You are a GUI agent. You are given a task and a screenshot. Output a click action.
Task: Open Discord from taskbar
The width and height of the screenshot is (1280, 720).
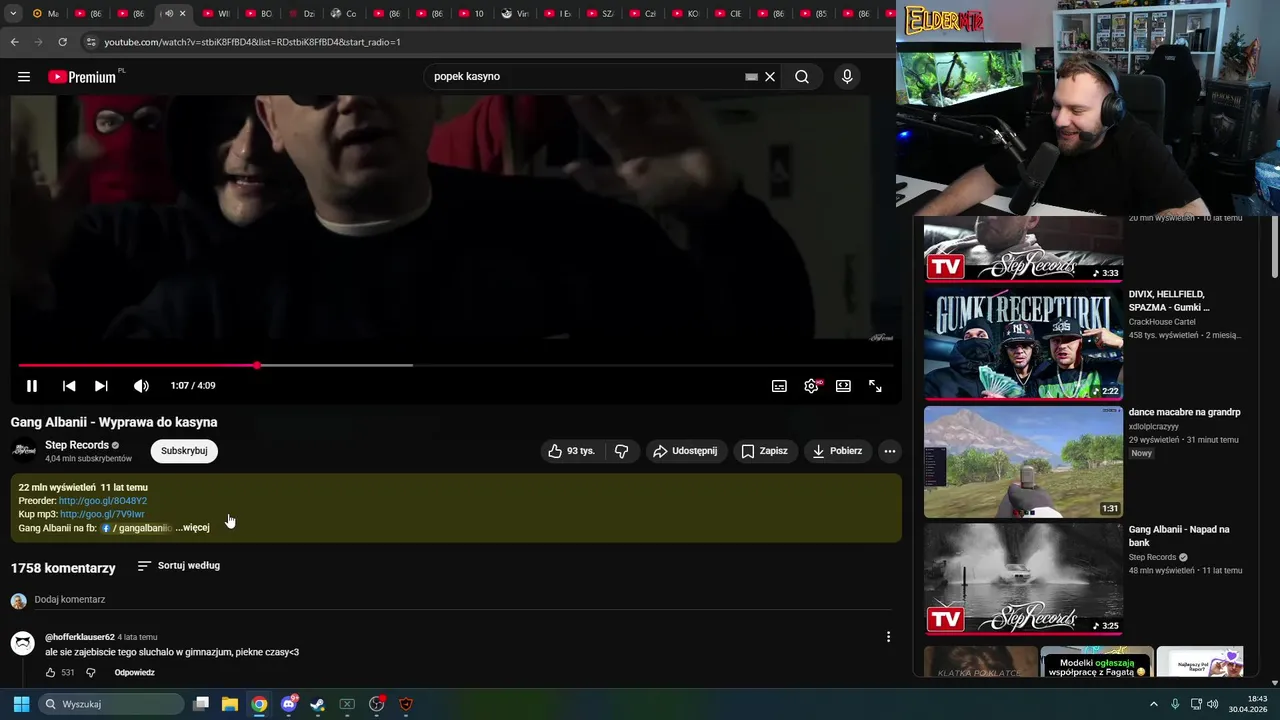289,704
